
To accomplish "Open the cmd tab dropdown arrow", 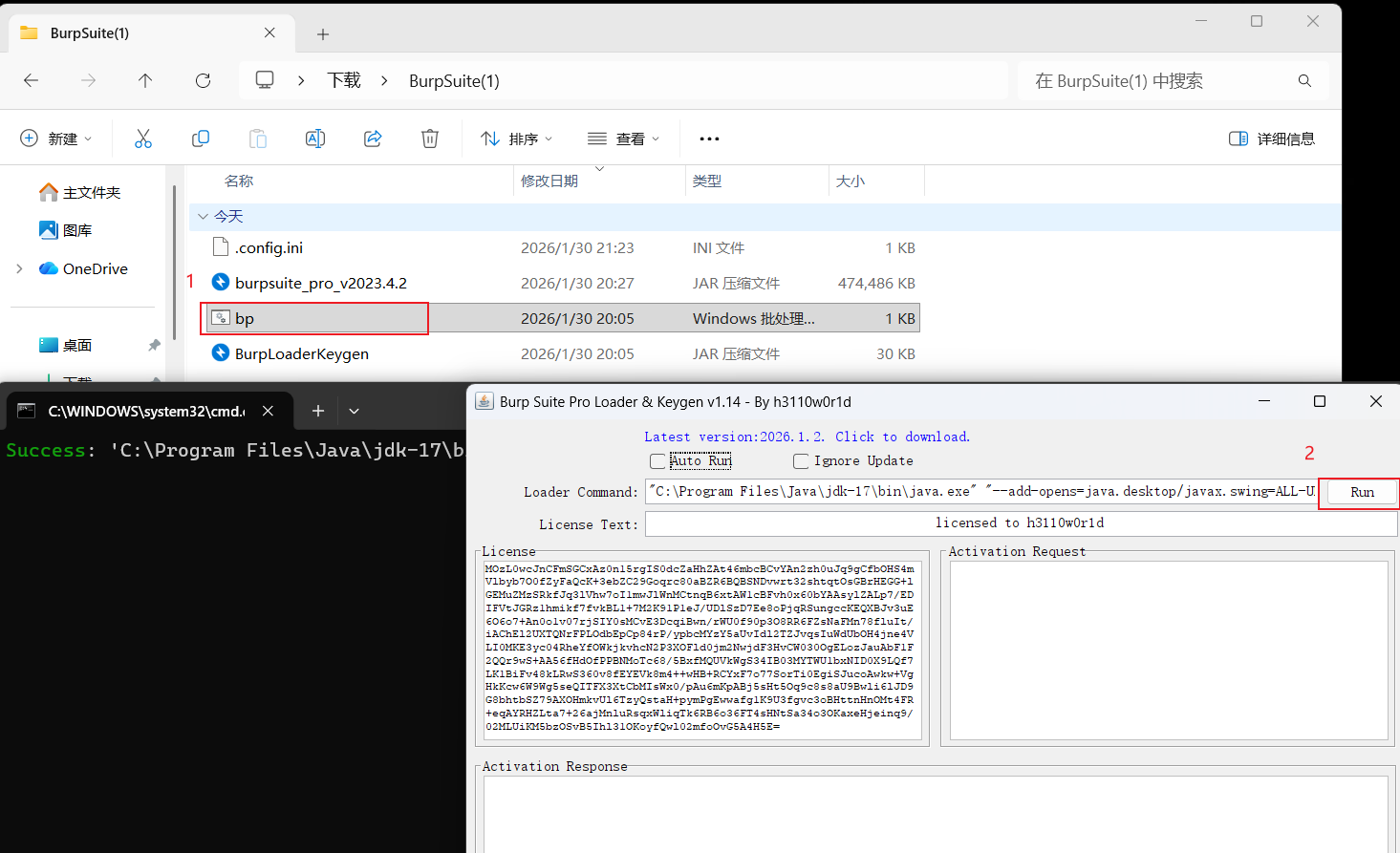I will pos(354,411).
